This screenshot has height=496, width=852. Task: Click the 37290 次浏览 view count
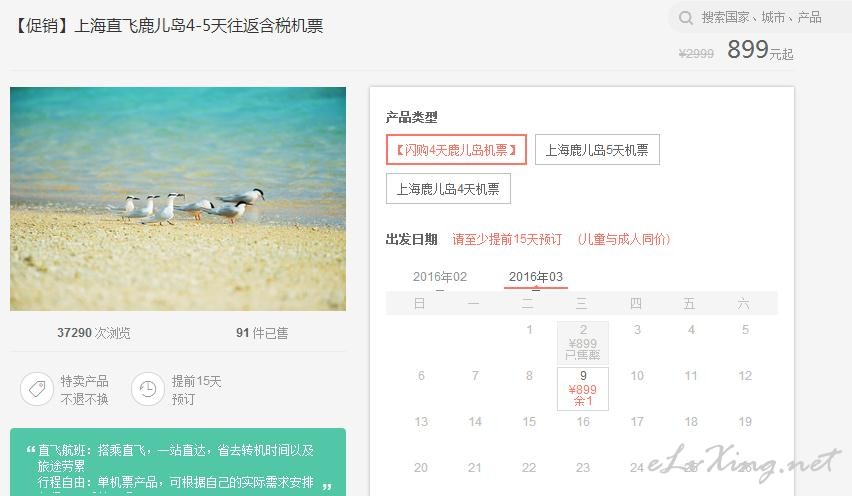(93, 333)
